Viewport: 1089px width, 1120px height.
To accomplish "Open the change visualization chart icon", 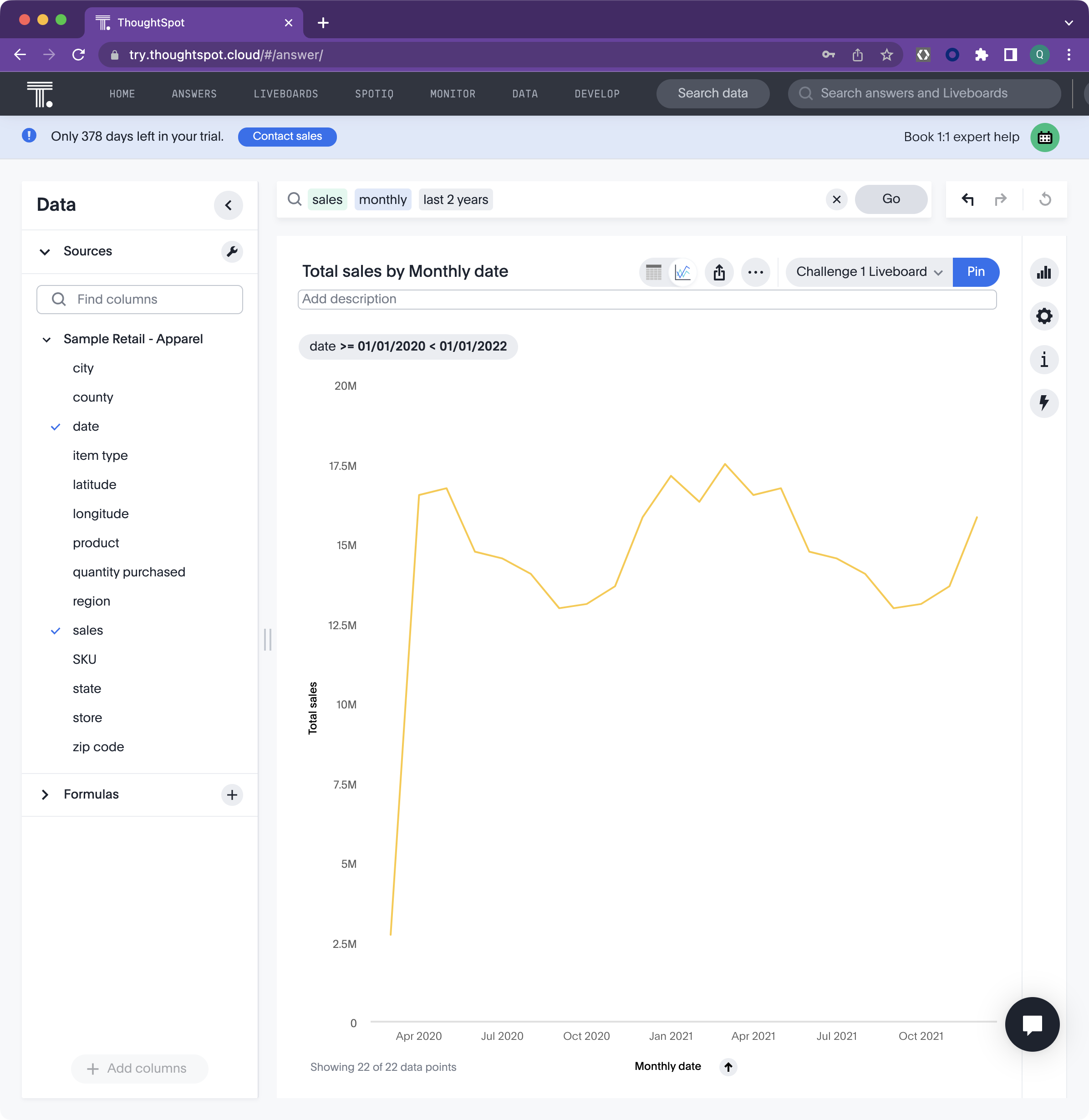I will pyautogui.click(x=1044, y=272).
